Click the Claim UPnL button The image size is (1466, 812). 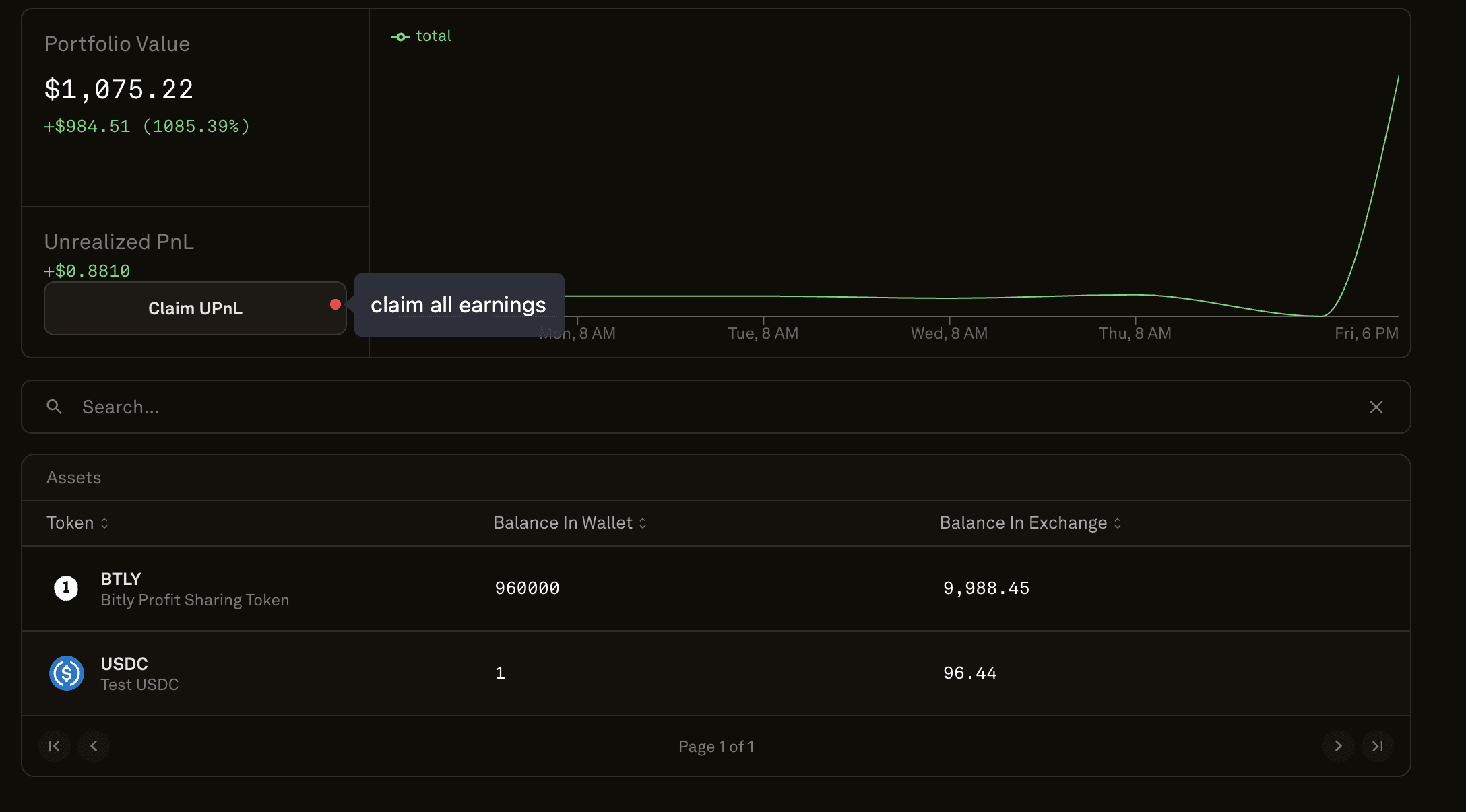[195, 308]
